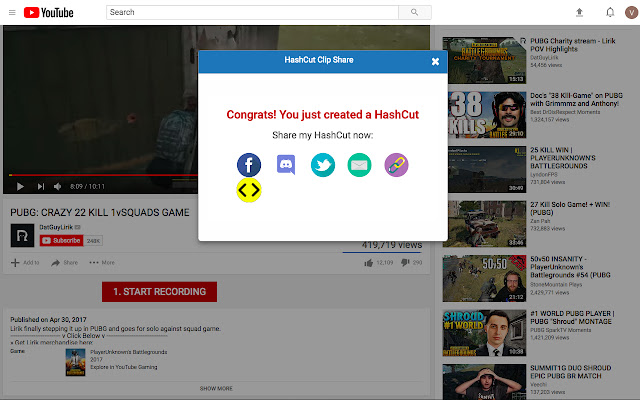Open PlayerUnknown's Battlegrounds game link
640x400 pixels.
[x=129, y=352]
